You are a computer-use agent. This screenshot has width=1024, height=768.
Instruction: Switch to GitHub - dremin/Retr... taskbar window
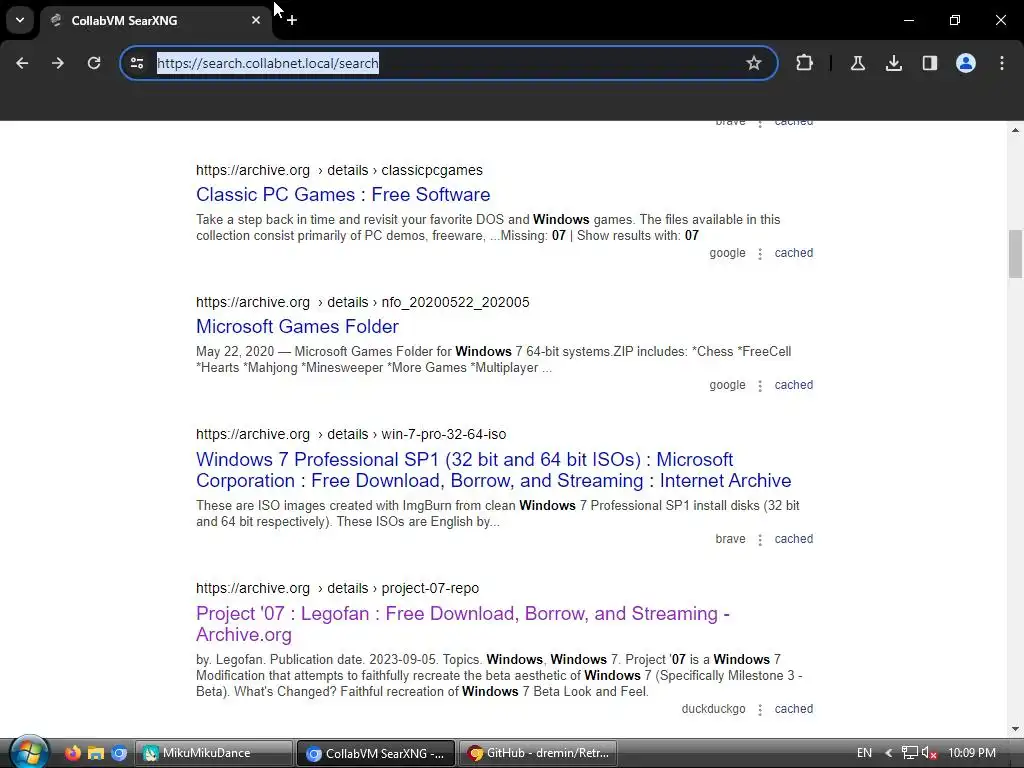(538, 753)
